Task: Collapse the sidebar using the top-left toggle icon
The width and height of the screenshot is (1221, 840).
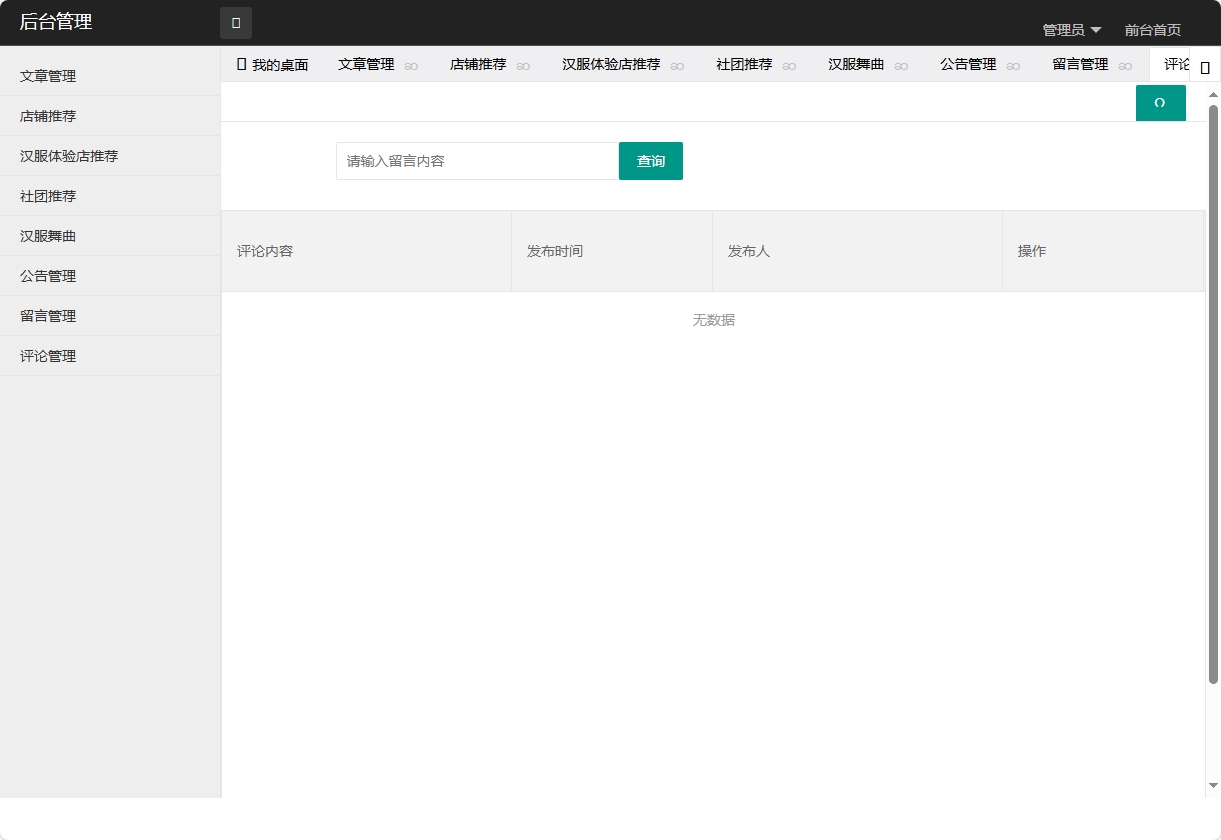Action: point(234,22)
